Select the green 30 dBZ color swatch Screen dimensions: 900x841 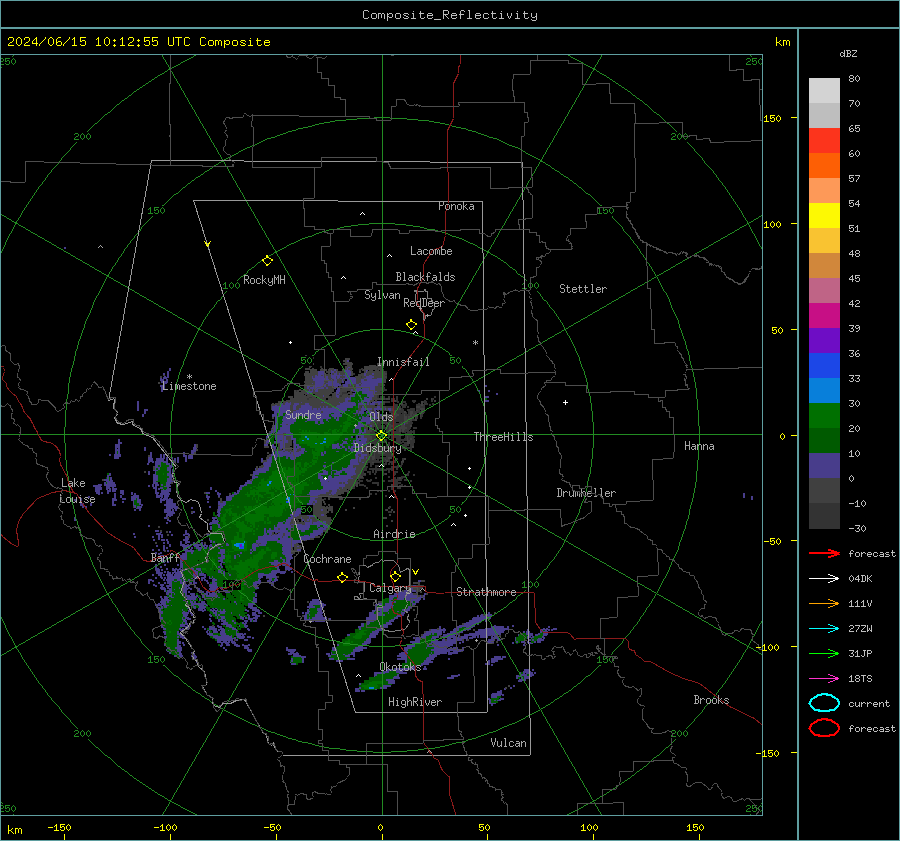[824, 415]
